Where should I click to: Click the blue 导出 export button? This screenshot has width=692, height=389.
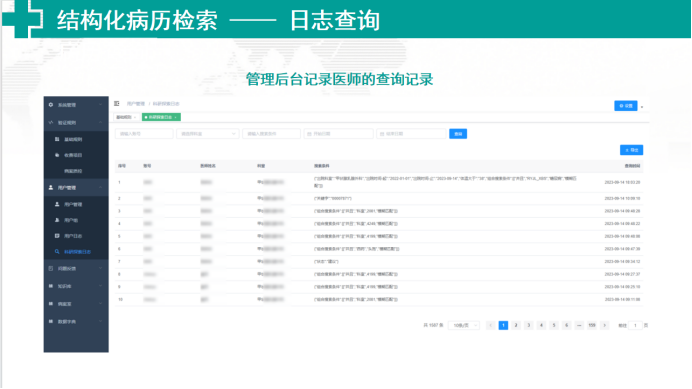(632, 150)
